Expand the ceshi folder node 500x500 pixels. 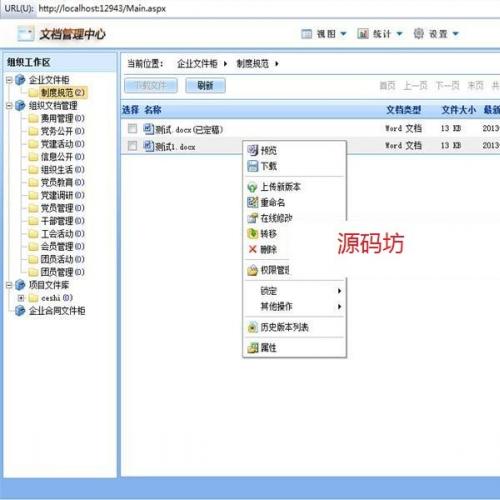tap(21, 298)
